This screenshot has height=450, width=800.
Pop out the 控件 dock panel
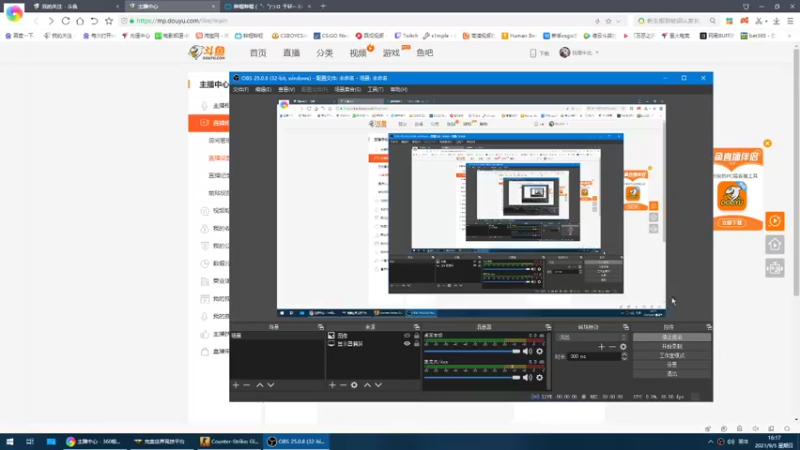click(x=709, y=327)
